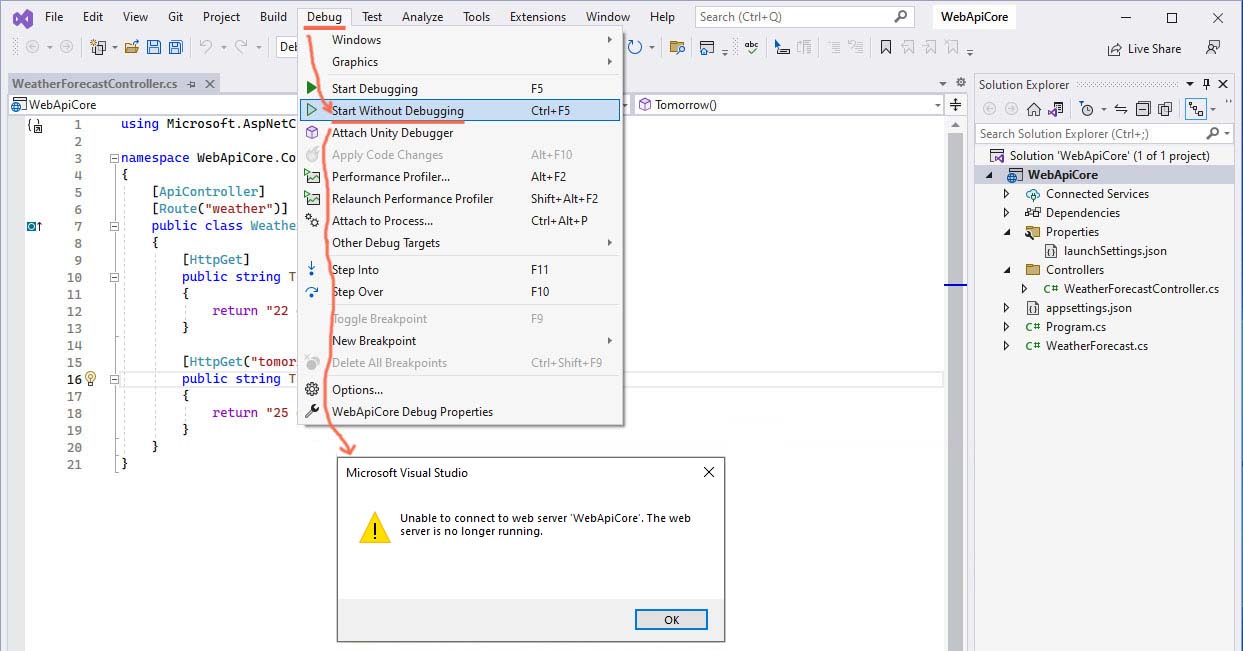Open the Analyze menu
The width and height of the screenshot is (1243, 651).
(x=422, y=17)
